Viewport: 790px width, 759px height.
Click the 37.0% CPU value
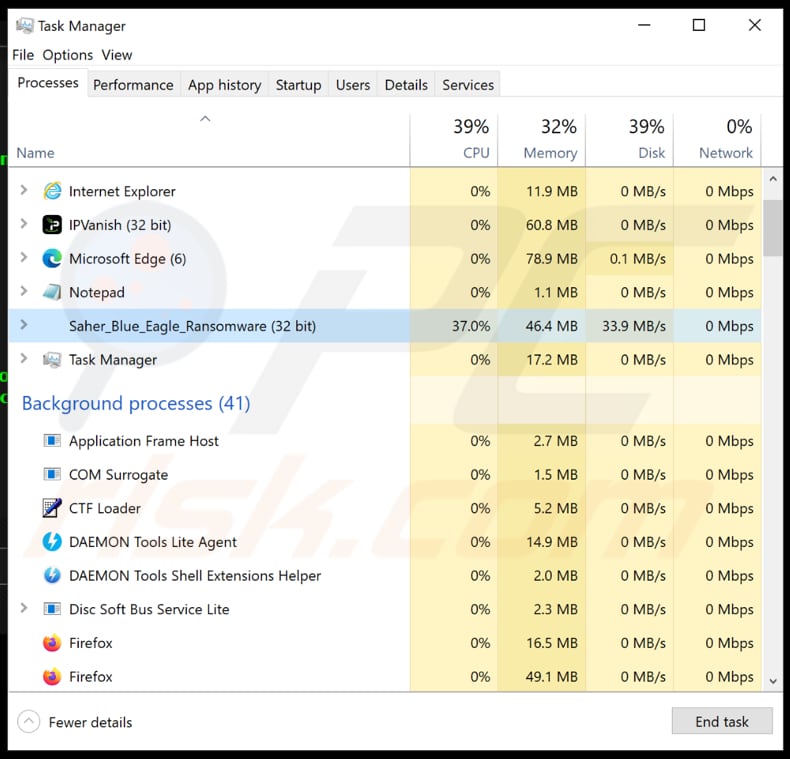[x=471, y=326]
